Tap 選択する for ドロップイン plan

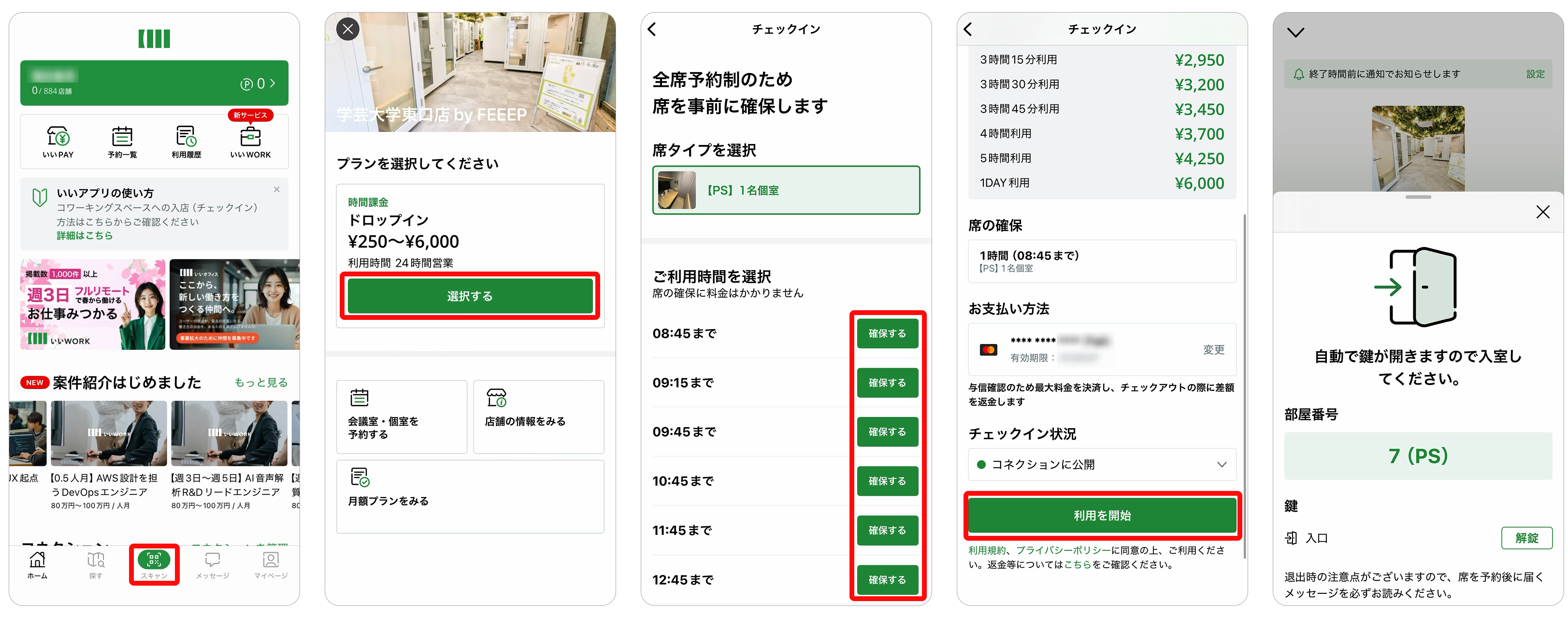470,296
